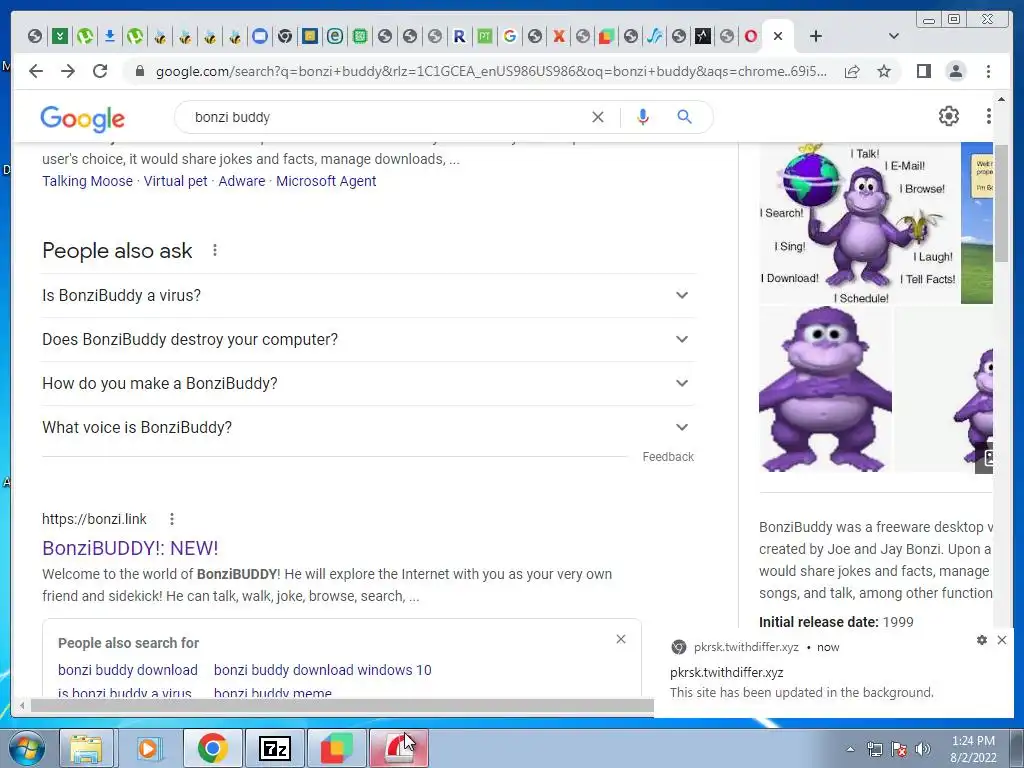The height and width of the screenshot is (768, 1024).
Task: Switch to the Opera logo tab
Action: pyautogui.click(x=751, y=36)
